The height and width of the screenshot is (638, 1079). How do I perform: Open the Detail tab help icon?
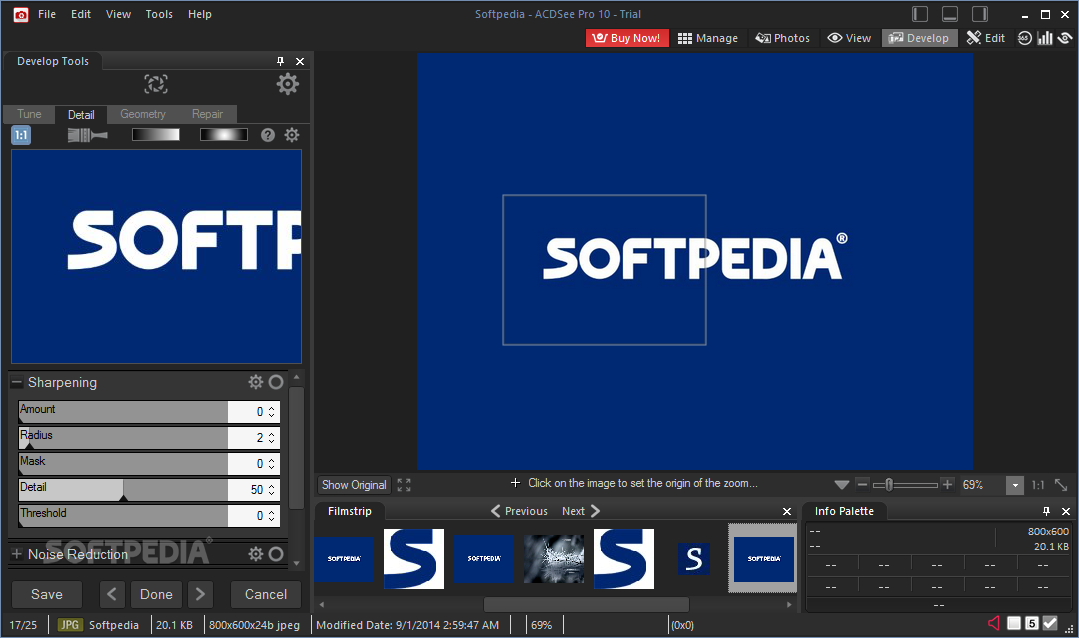268,135
